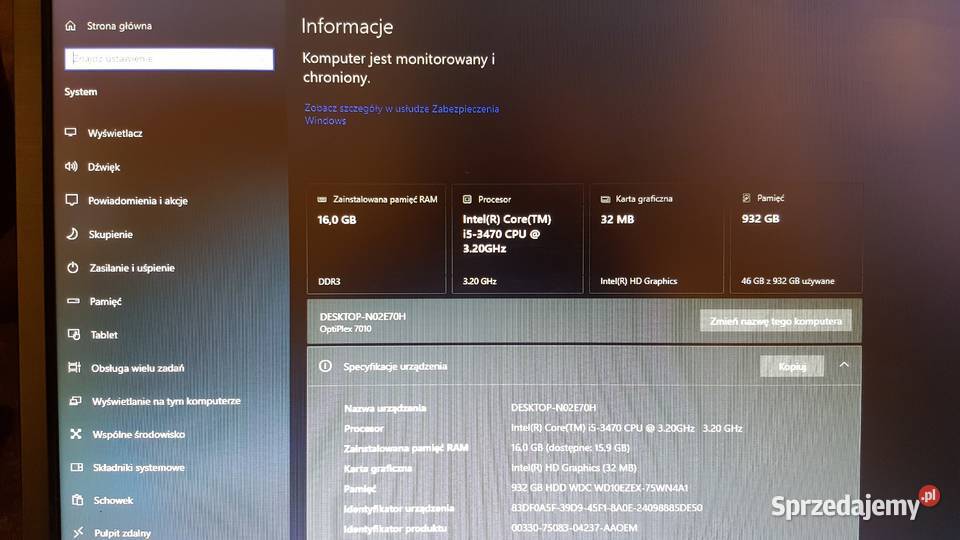Image resolution: width=960 pixels, height=540 pixels.
Task: Click the Schowek clipboard icon
Action: (x=77, y=500)
